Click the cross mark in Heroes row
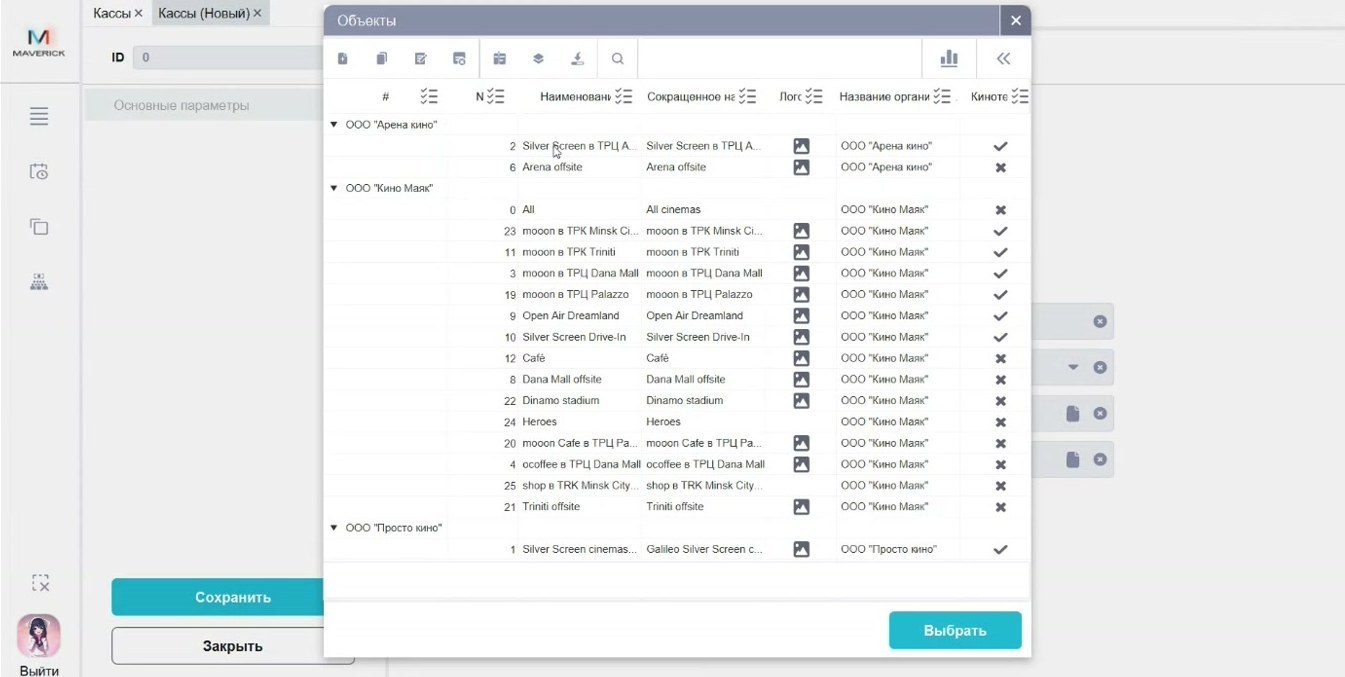Viewport: 1345px width, 677px height. click(1000, 422)
